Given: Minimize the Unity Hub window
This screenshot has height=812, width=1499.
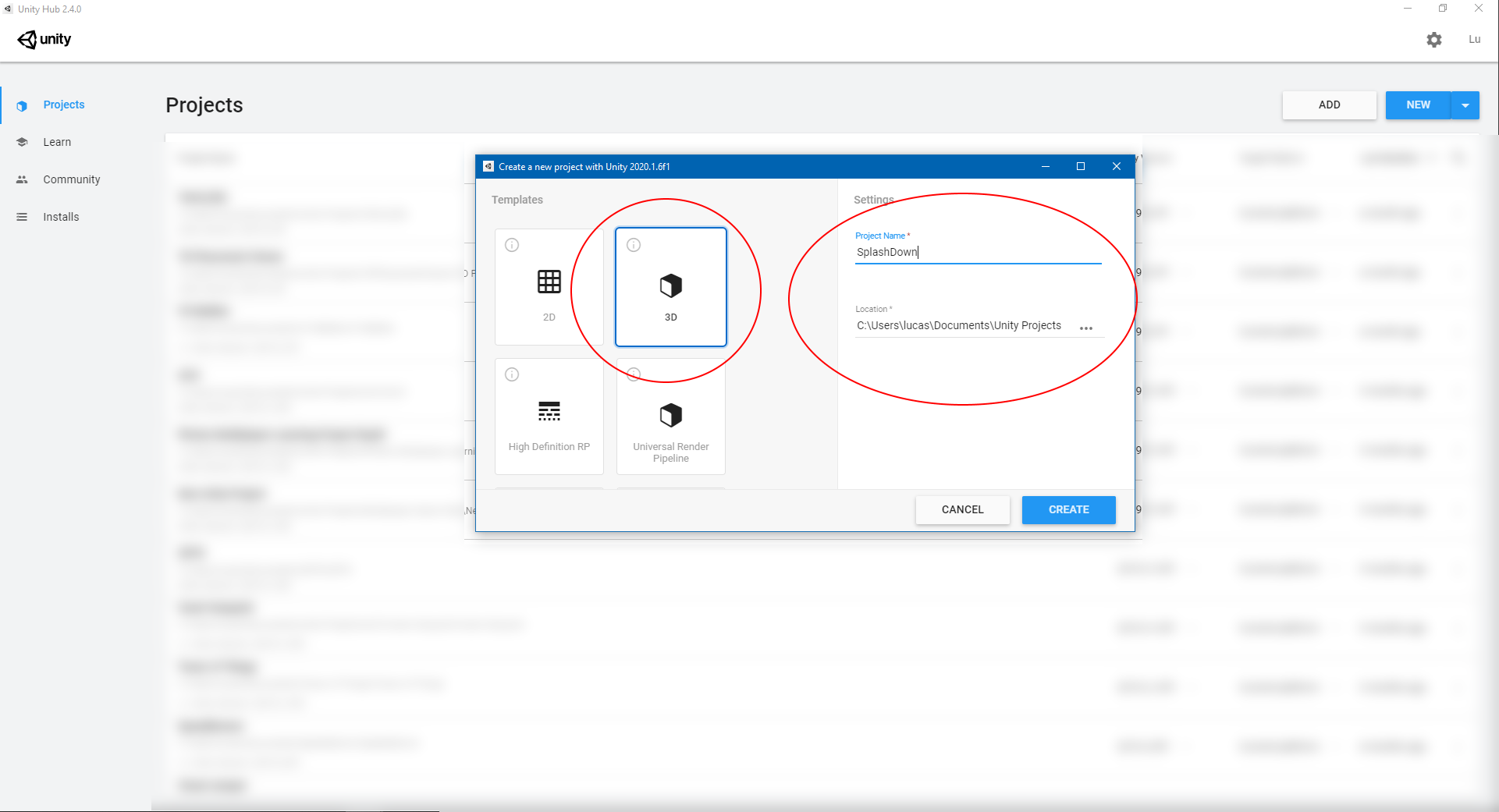Looking at the screenshot, I should pos(1408,9).
